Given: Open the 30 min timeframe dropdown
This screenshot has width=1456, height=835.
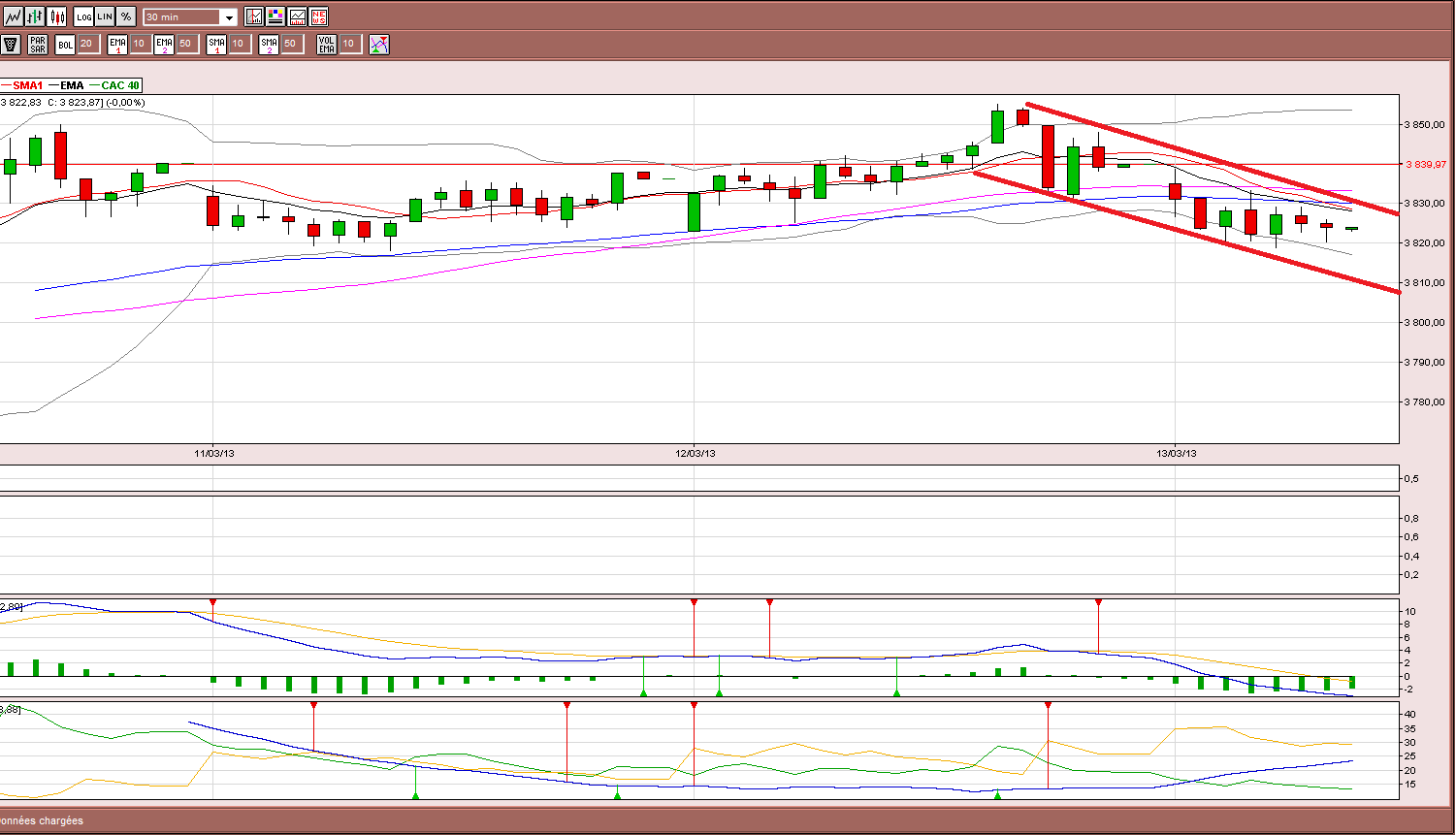Looking at the screenshot, I should pyautogui.click(x=190, y=16).
